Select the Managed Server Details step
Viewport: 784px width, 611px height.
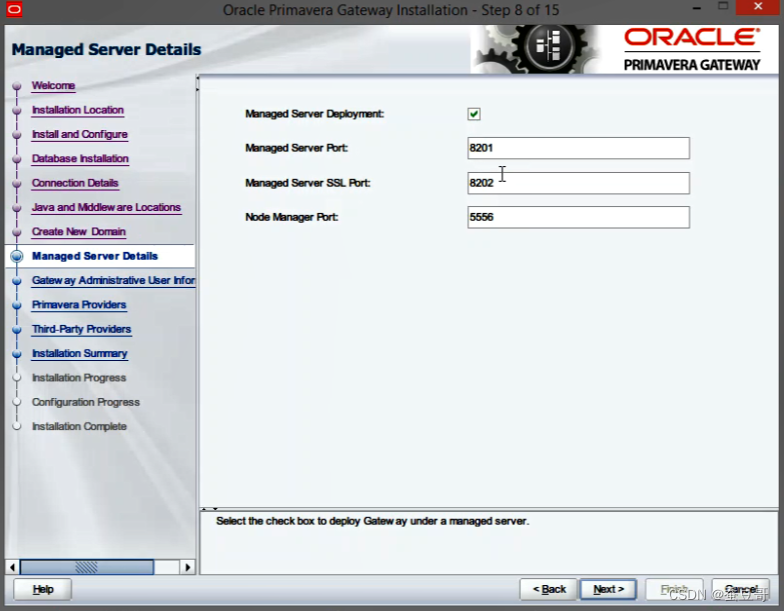(x=95, y=256)
